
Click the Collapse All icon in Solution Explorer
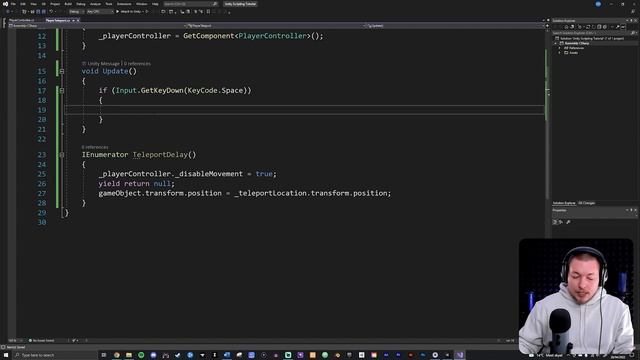(599, 27)
